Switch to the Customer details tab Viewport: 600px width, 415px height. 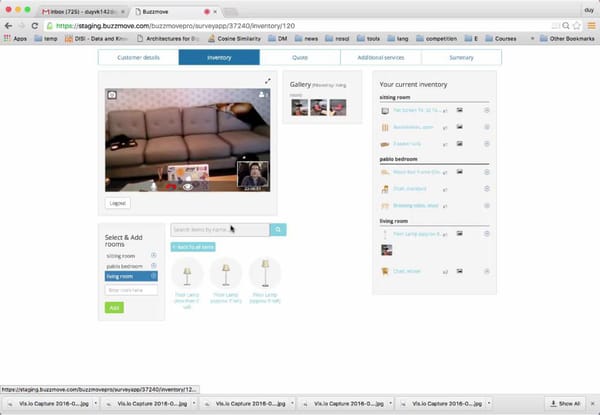point(138,57)
